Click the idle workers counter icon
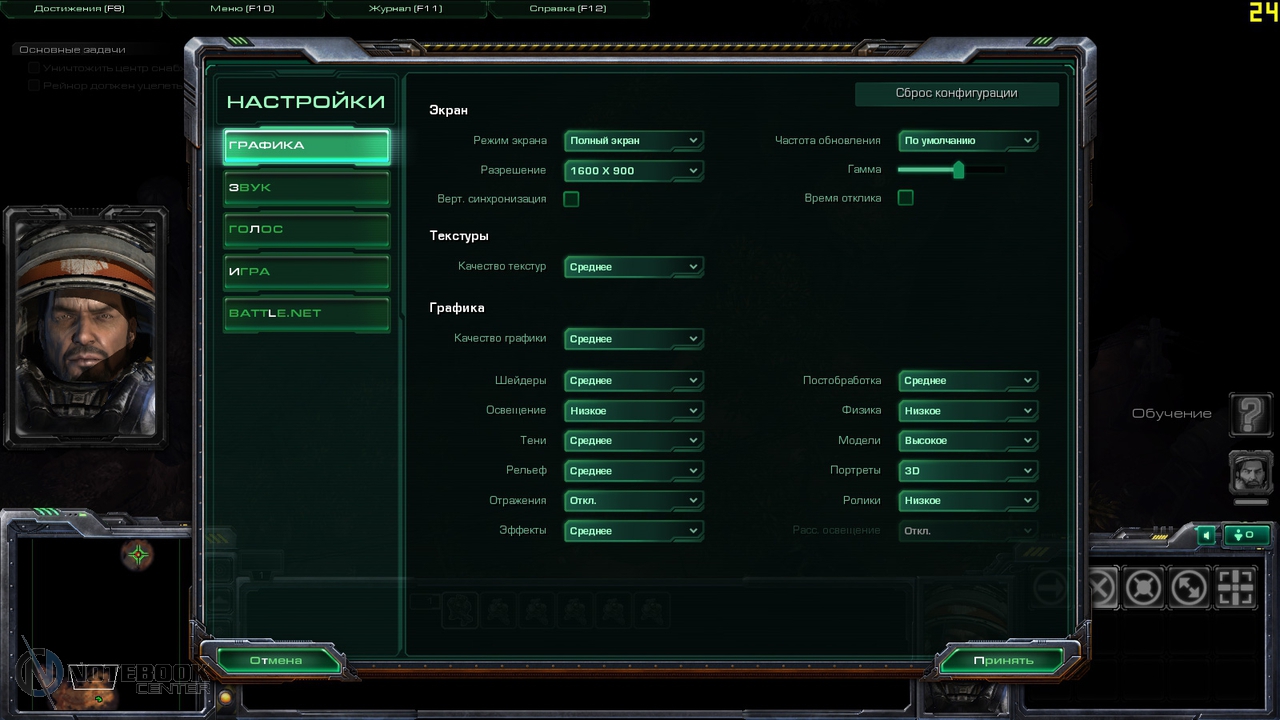Screen dimensions: 1280x720 (1245, 536)
